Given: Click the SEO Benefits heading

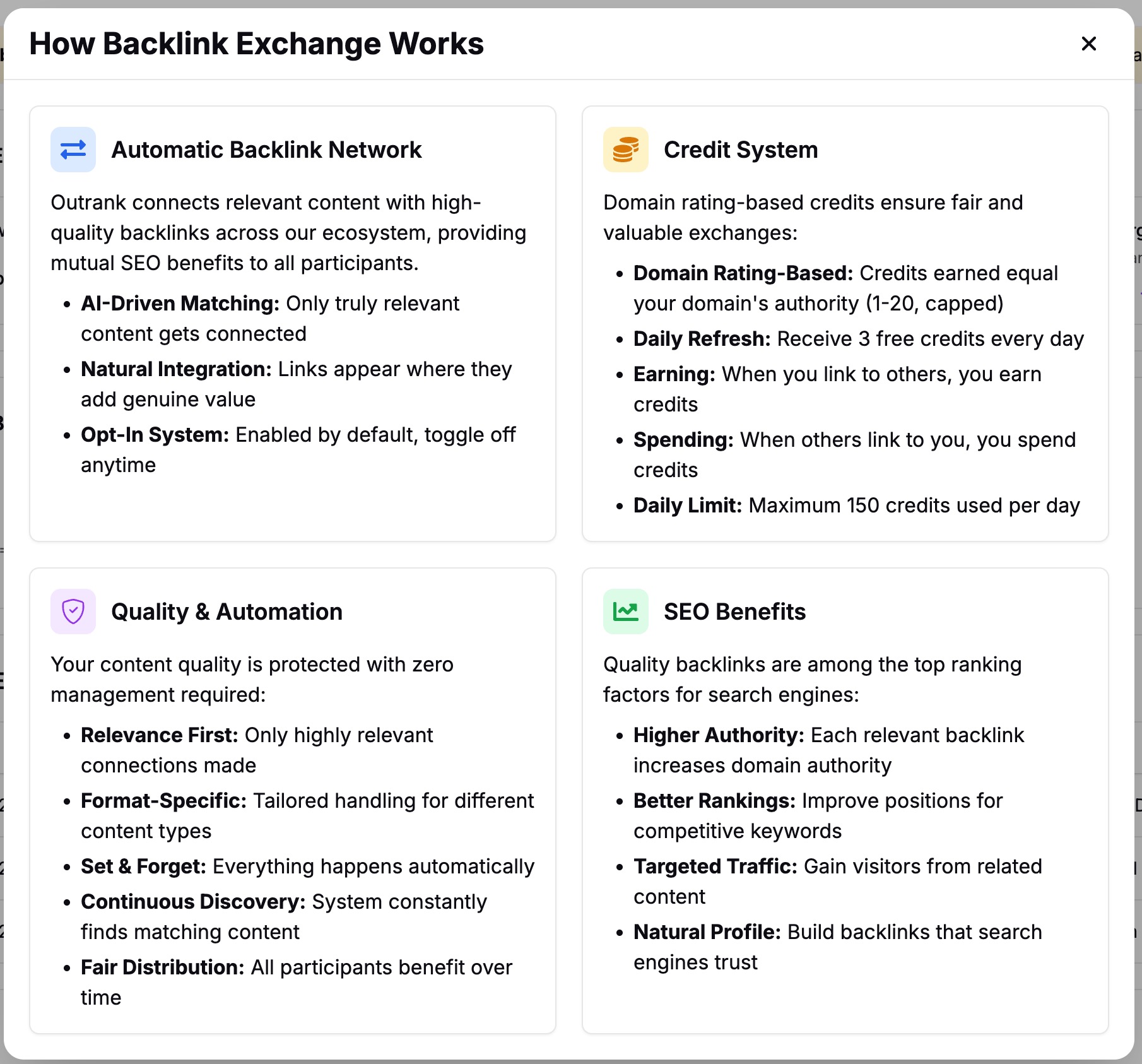Looking at the screenshot, I should [x=734, y=612].
